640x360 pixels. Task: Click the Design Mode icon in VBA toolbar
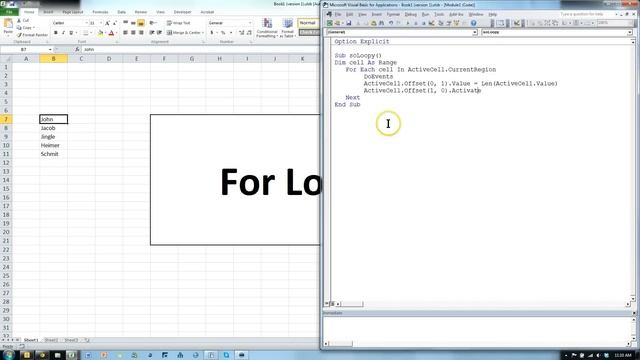(x=431, y=23)
